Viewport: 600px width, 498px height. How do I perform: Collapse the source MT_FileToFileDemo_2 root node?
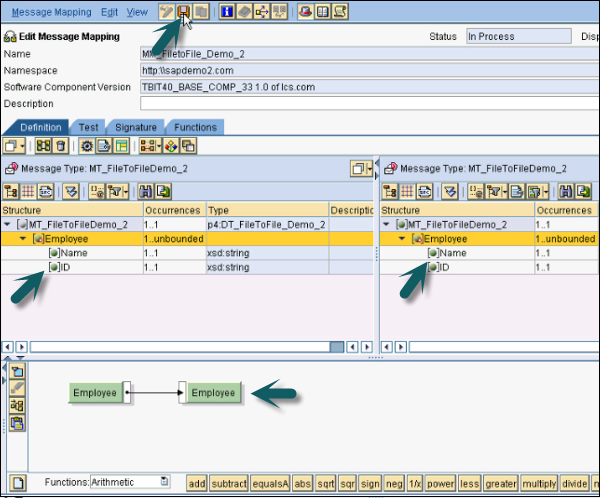tap(7, 225)
